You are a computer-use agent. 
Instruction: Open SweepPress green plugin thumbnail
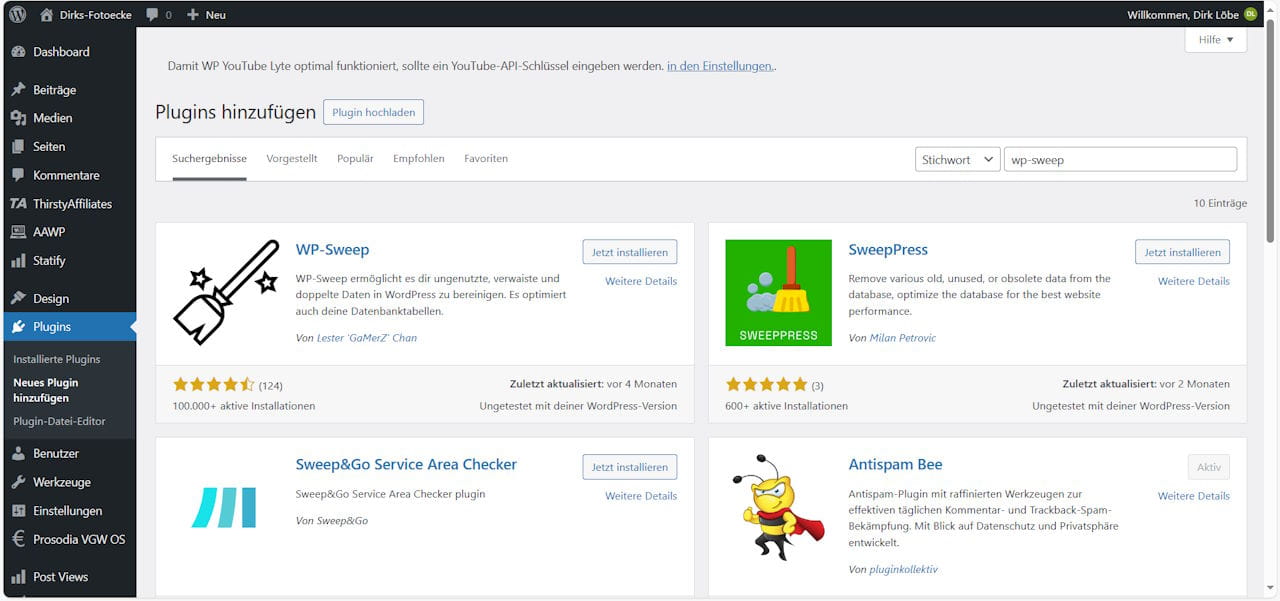(x=779, y=293)
